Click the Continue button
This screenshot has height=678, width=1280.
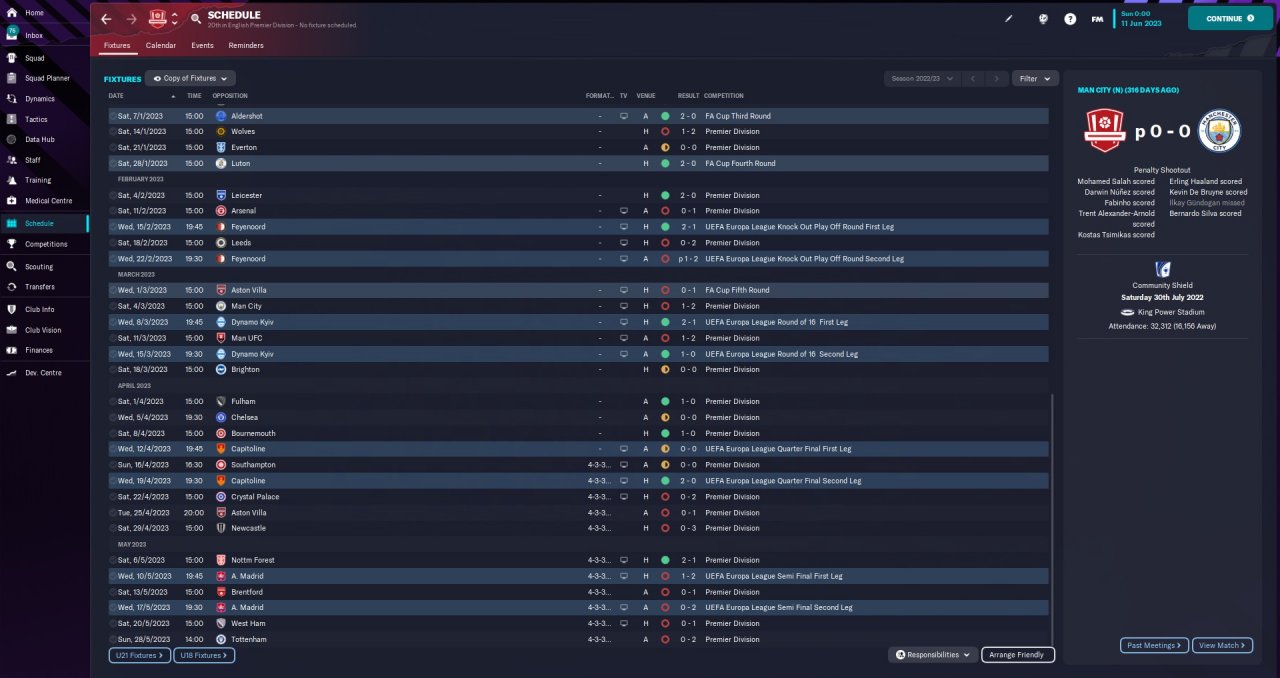[x=1230, y=18]
